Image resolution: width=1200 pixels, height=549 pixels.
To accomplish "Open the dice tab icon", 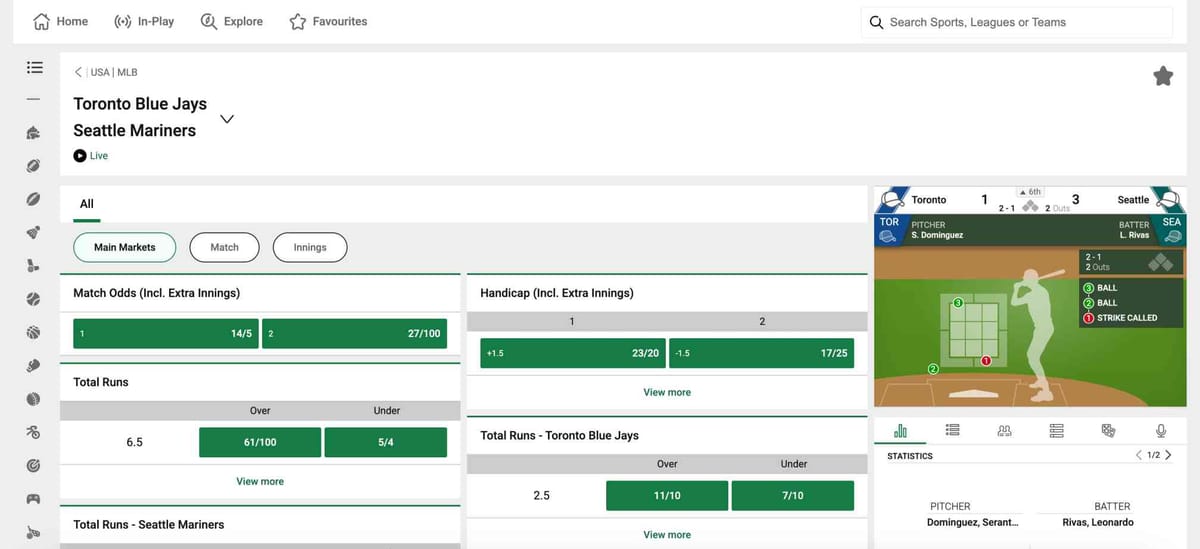I will pyautogui.click(x=1108, y=430).
